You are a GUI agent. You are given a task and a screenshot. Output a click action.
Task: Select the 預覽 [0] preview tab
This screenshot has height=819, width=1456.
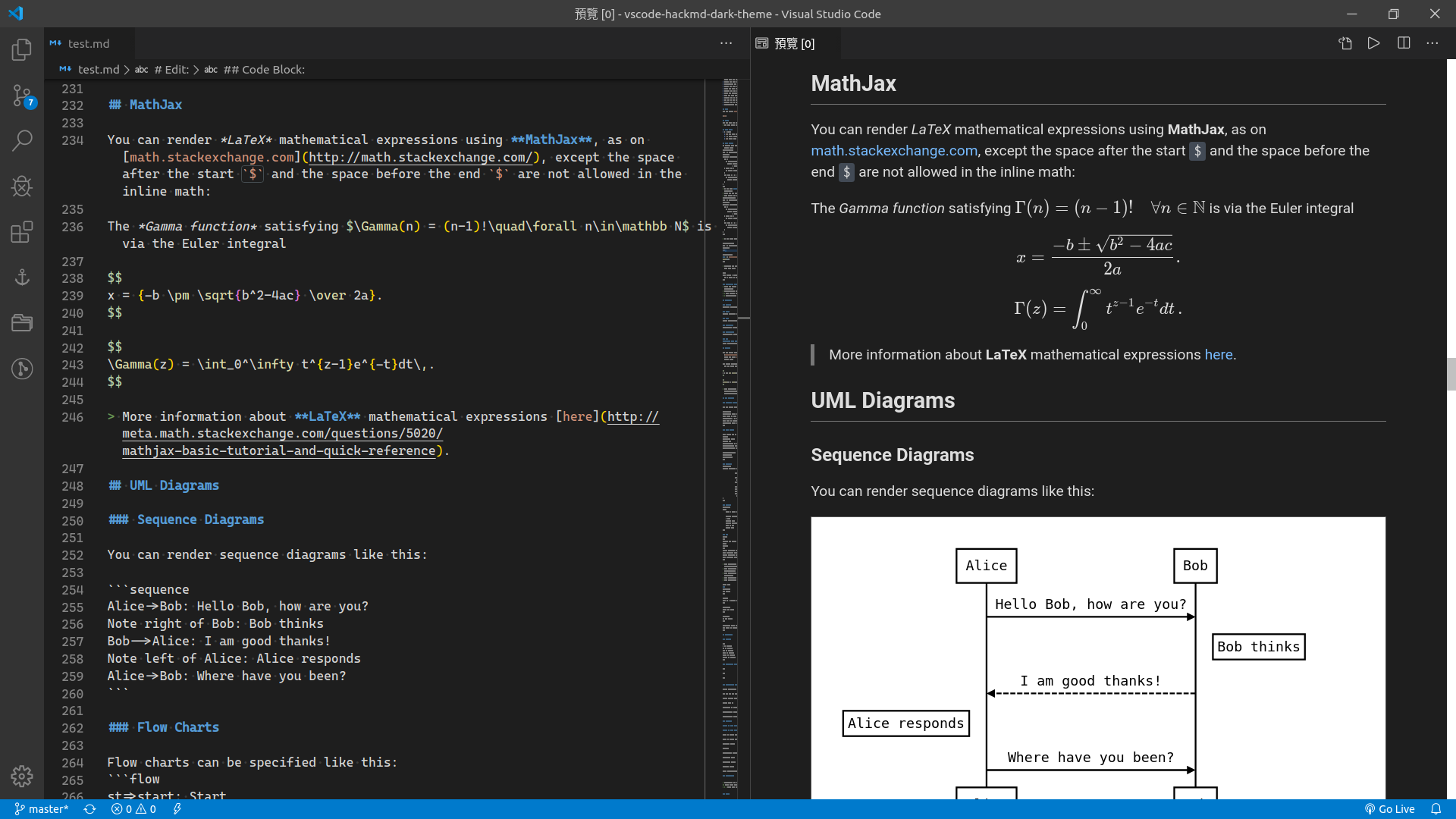794,44
